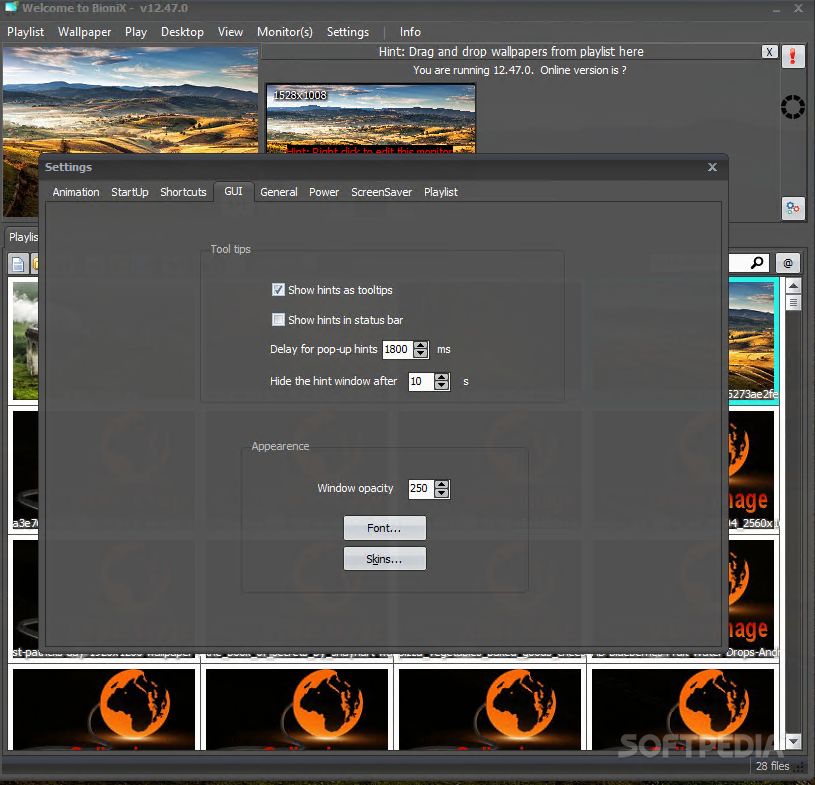
Task: Click the new playlist document icon
Action: pyautogui.click(x=18, y=264)
